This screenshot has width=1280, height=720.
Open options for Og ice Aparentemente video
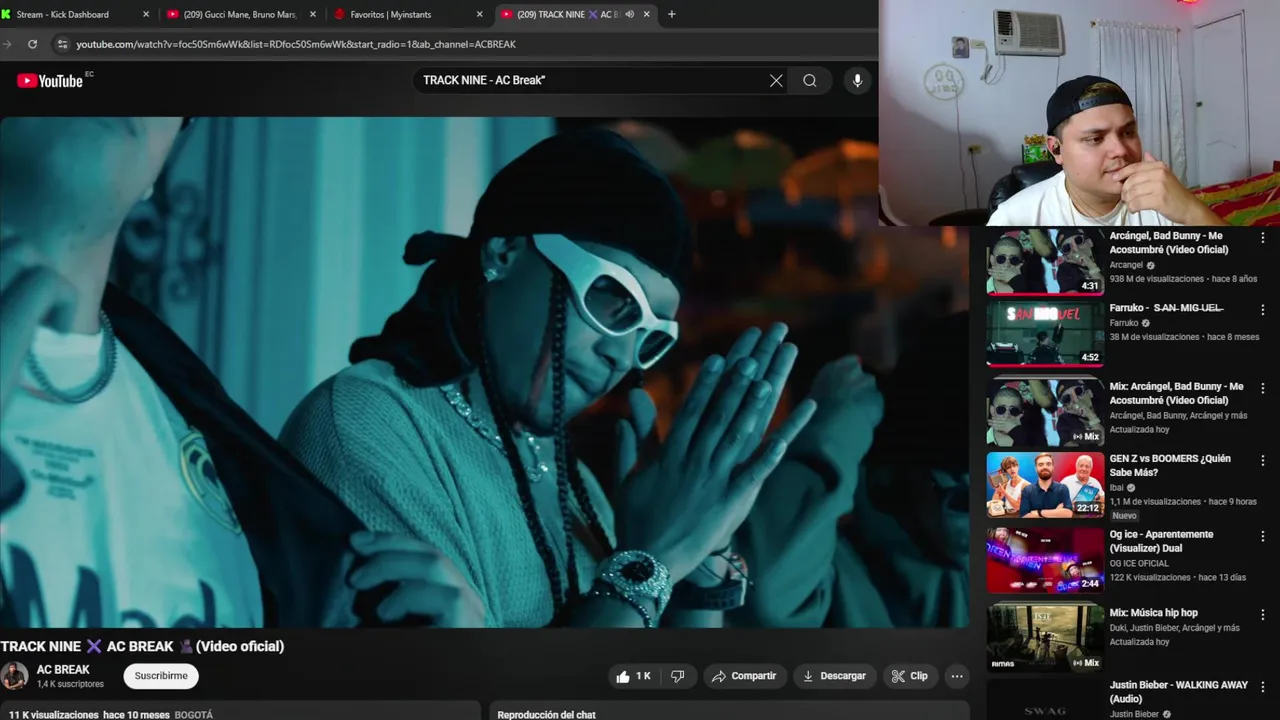pos(1262,536)
